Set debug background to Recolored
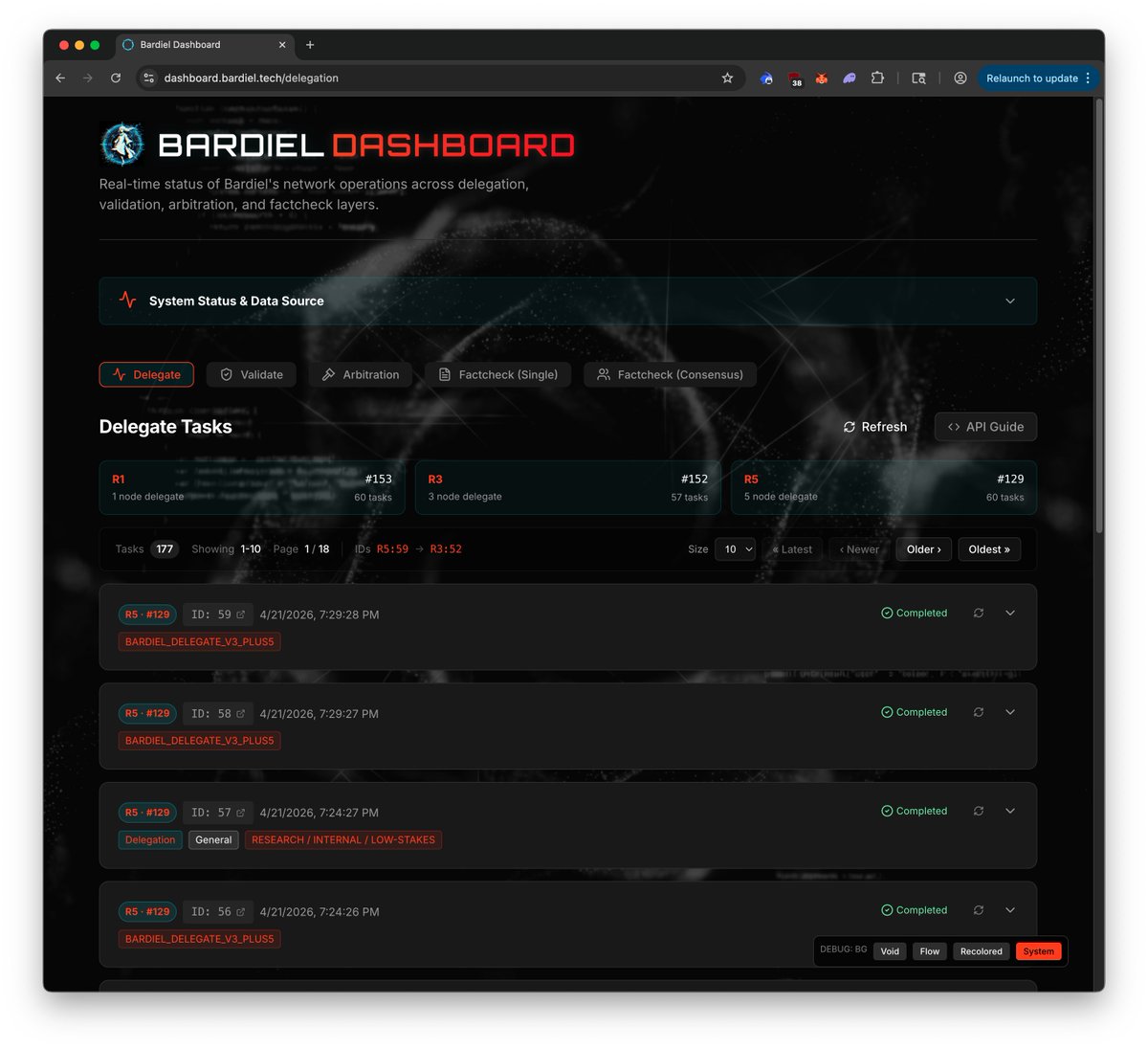This screenshot has width=1148, height=1049. [981, 951]
